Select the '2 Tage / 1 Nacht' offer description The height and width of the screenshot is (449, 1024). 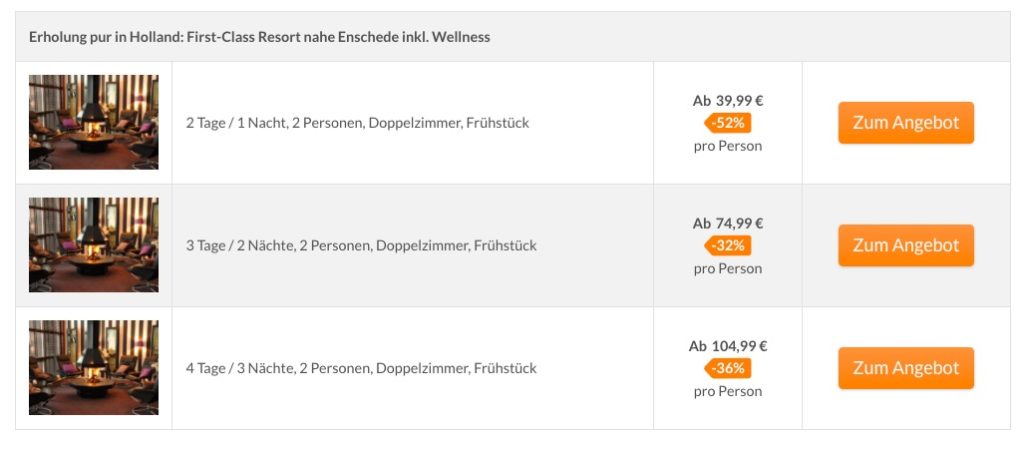tap(357, 123)
